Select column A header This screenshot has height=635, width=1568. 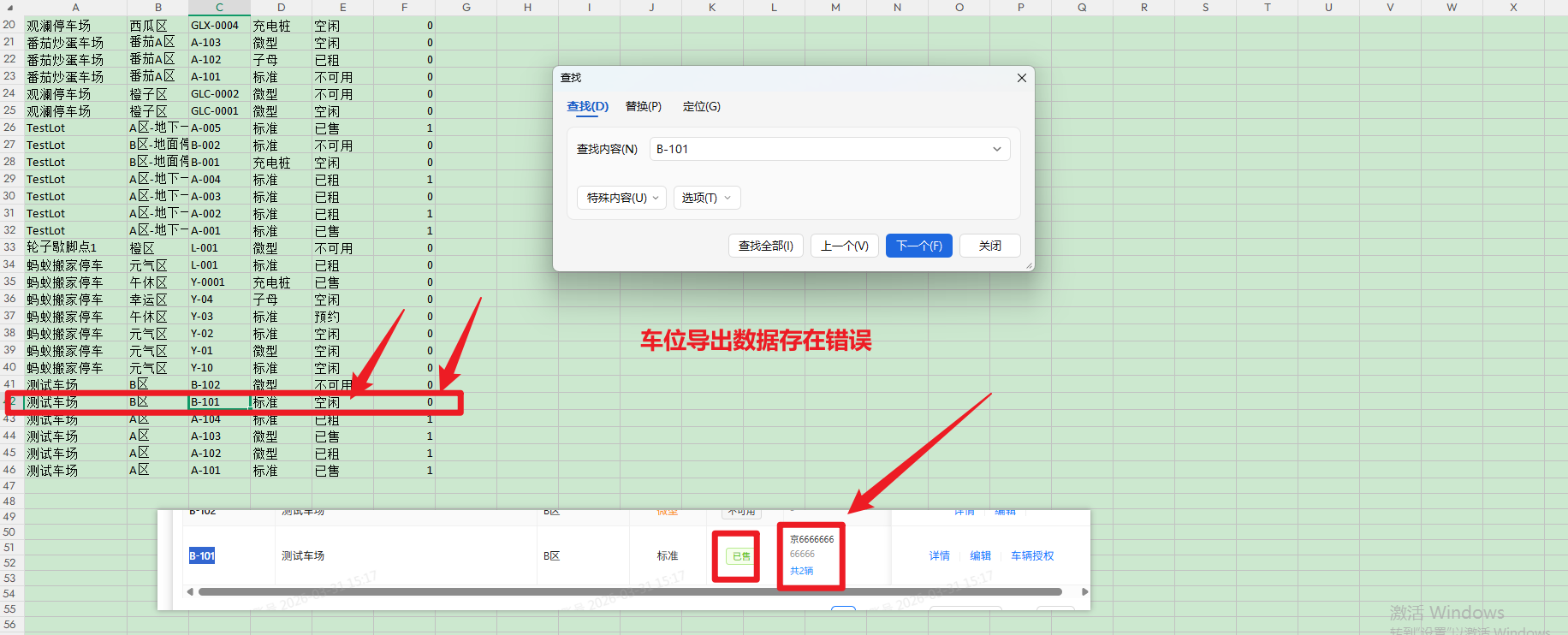coord(75,8)
